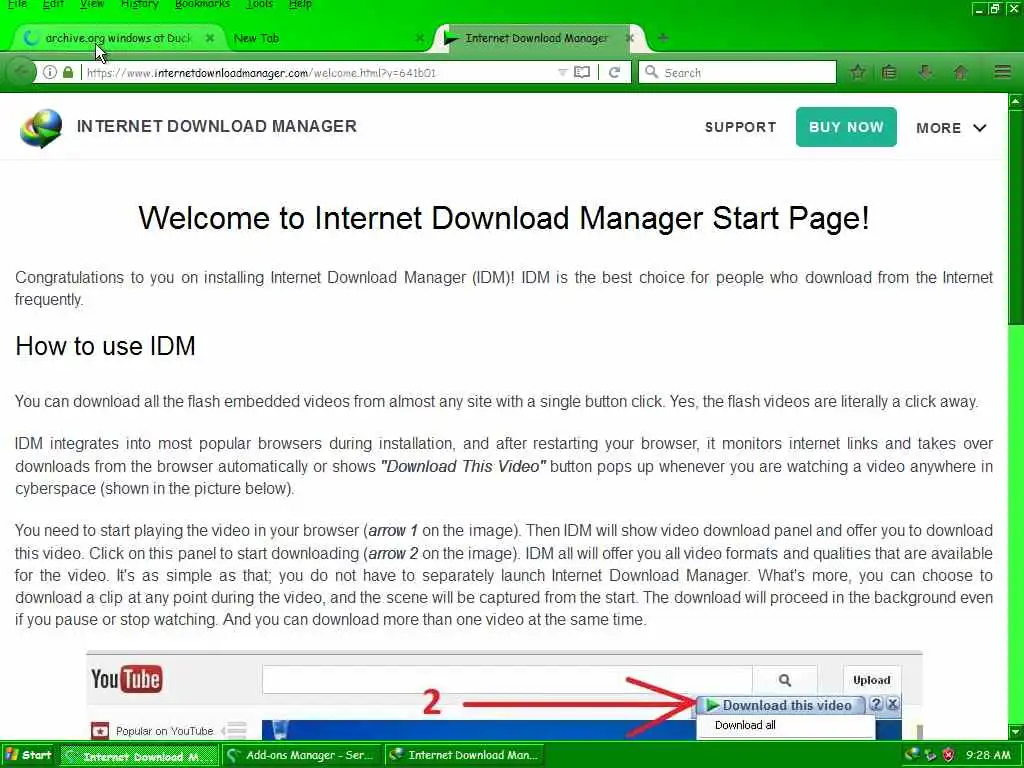The height and width of the screenshot is (768, 1024).
Task: Click the red security shield tray icon
Action: pyautogui.click(x=949, y=756)
